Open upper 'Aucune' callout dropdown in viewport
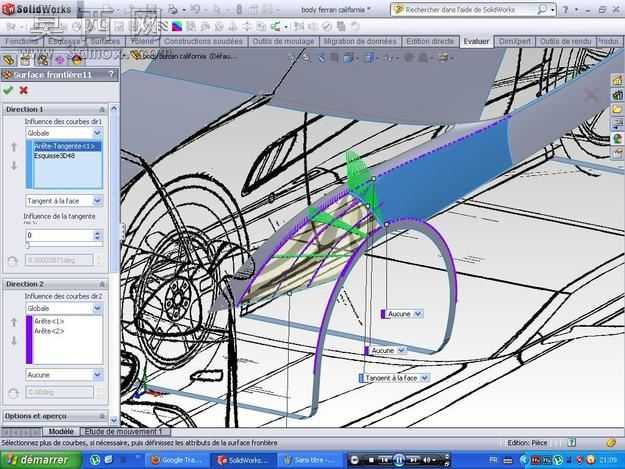625x469 pixels. pos(418,314)
